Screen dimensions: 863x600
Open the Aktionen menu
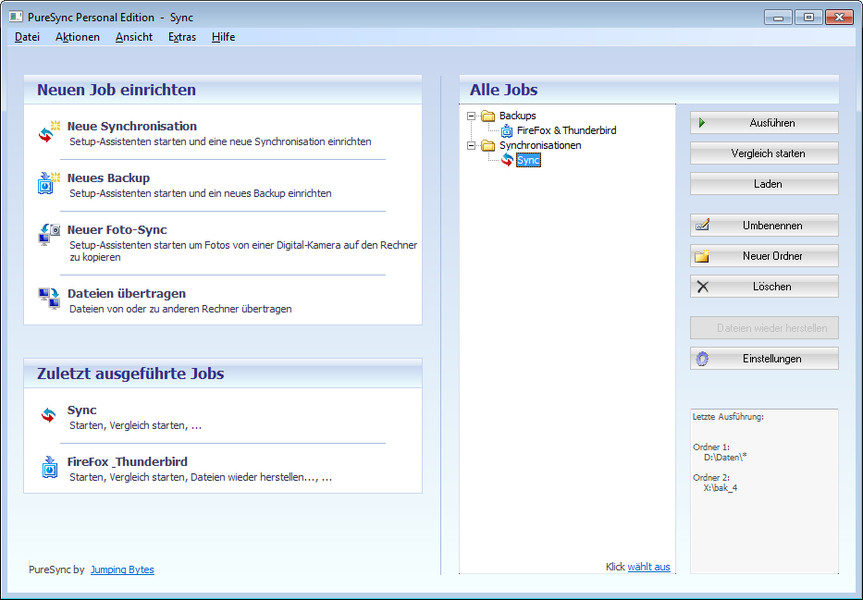tap(78, 37)
